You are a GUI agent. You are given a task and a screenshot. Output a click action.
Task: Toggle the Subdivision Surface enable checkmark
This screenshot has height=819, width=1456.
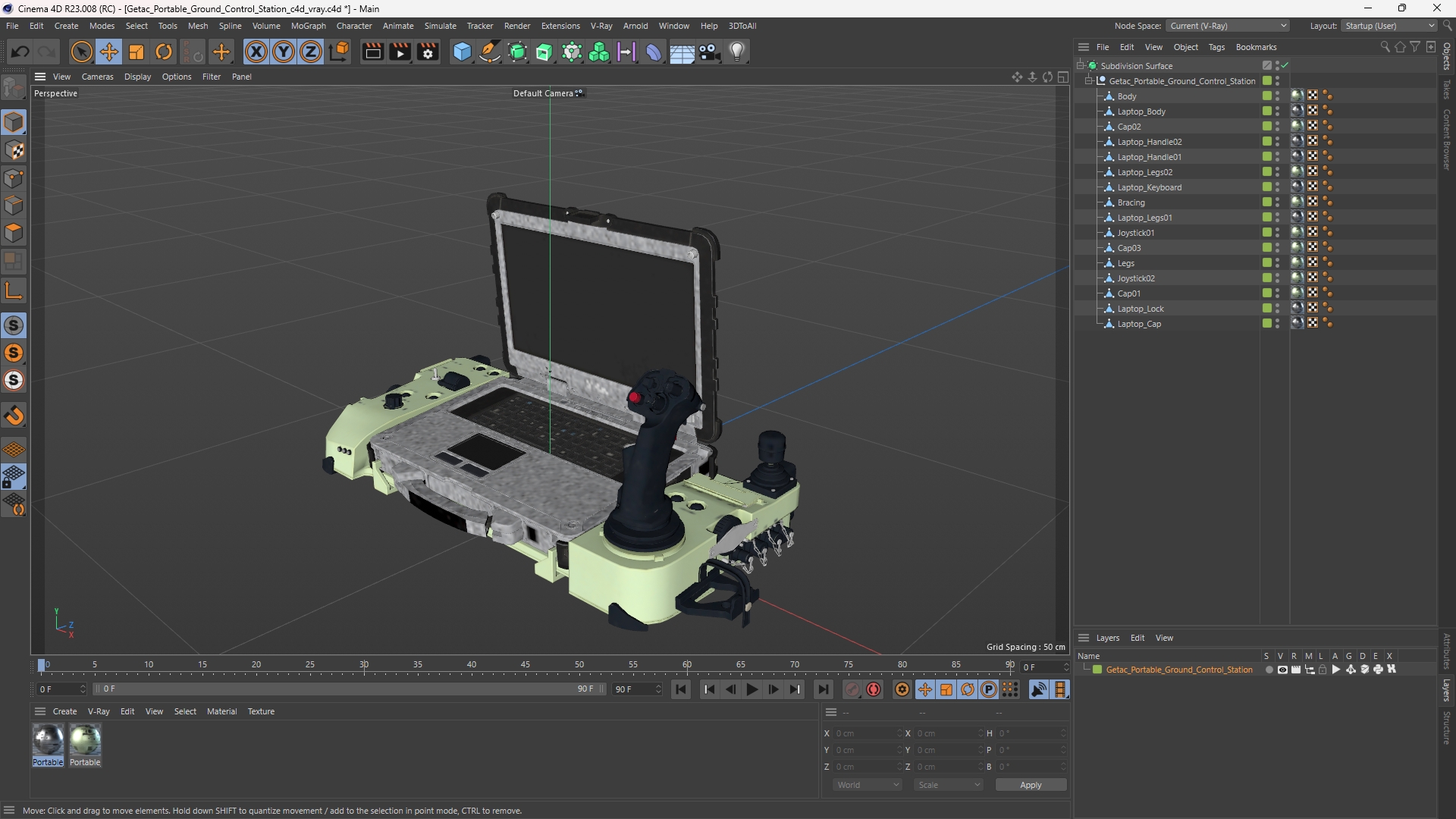click(x=1285, y=66)
